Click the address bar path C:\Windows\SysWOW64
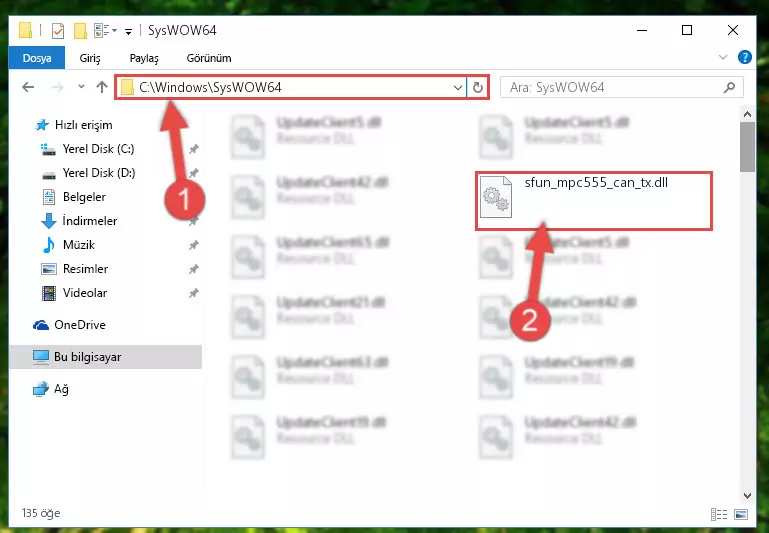This screenshot has width=769, height=533. (210, 87)
